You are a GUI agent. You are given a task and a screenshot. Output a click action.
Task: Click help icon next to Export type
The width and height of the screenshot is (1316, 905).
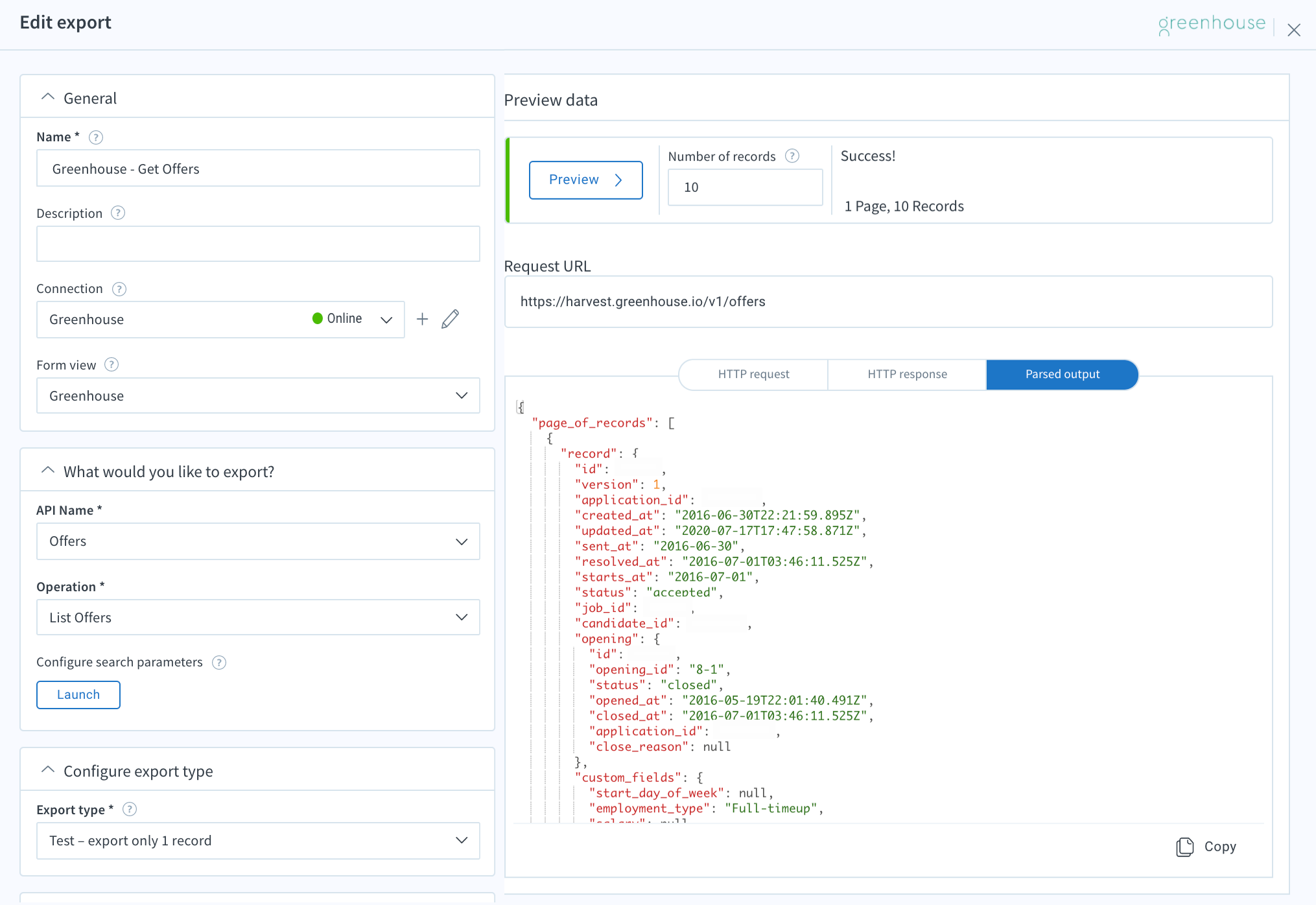tap(130, 810)
